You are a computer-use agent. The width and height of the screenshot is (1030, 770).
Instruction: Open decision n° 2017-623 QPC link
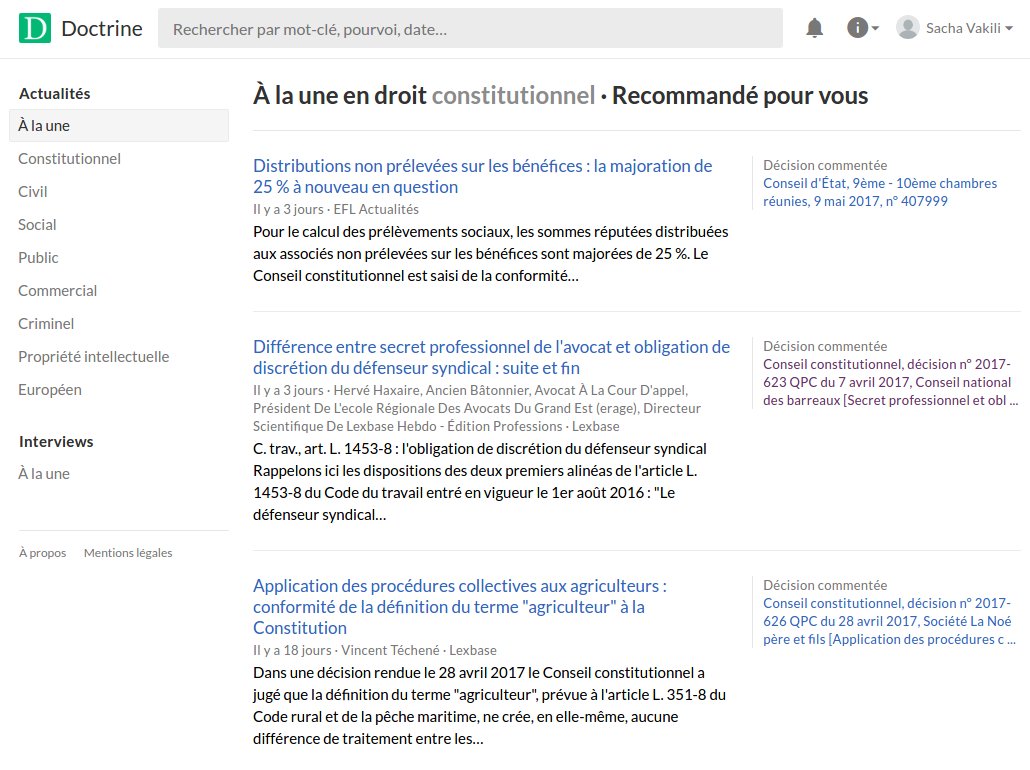coord(890,382)
